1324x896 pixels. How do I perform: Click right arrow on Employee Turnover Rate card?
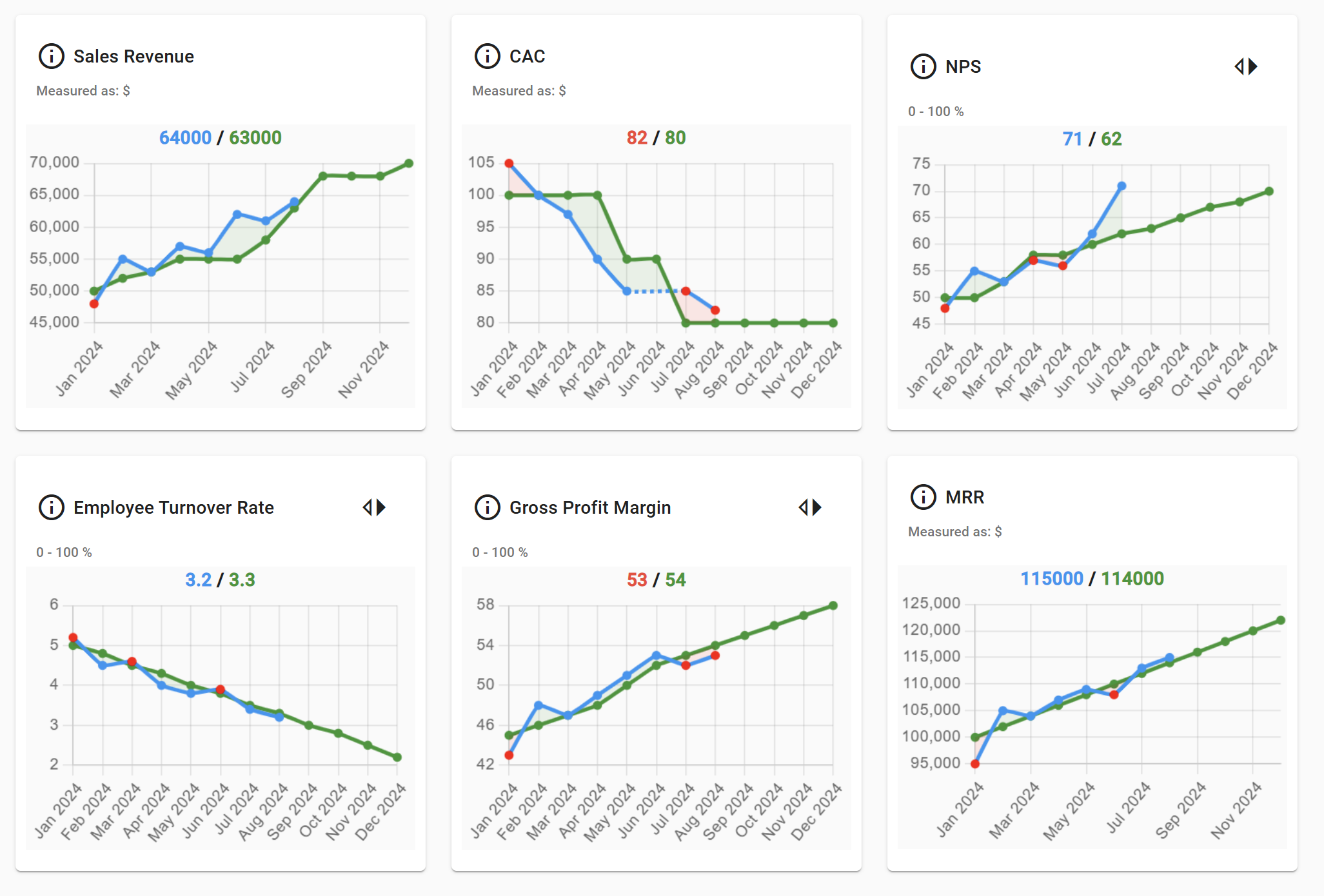(381, 507)
